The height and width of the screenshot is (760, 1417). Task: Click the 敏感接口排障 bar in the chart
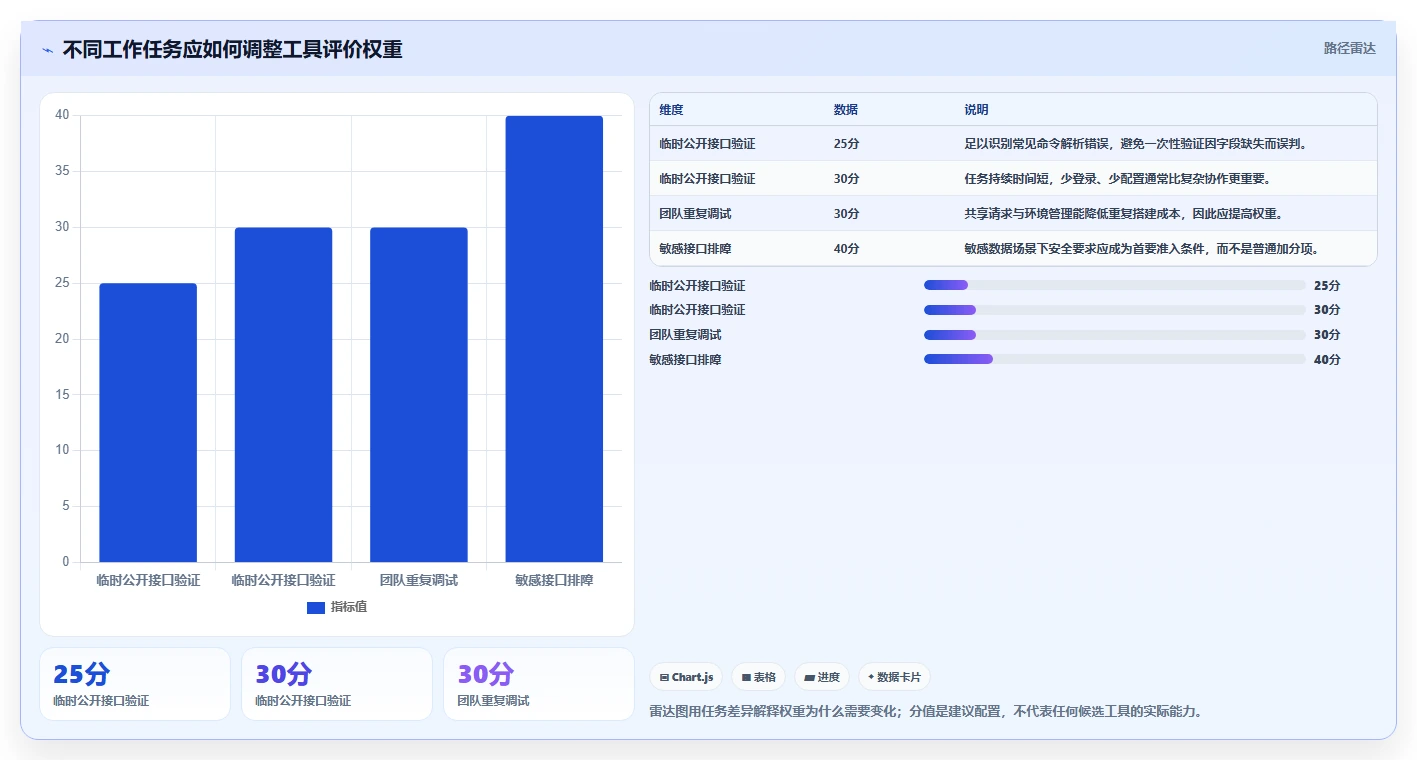554,339
